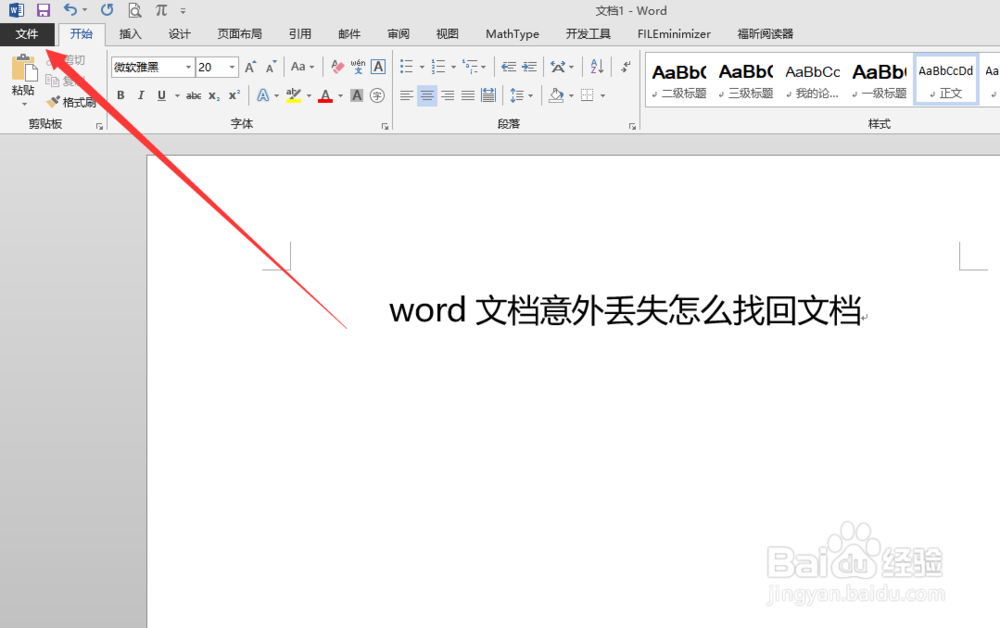Enable center text alignment
The image size is (1000, 628).
coord(428,95)
